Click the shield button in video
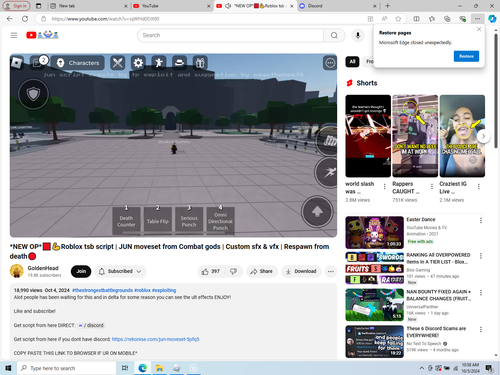This screenshot has height=375, width=500. 33,94
